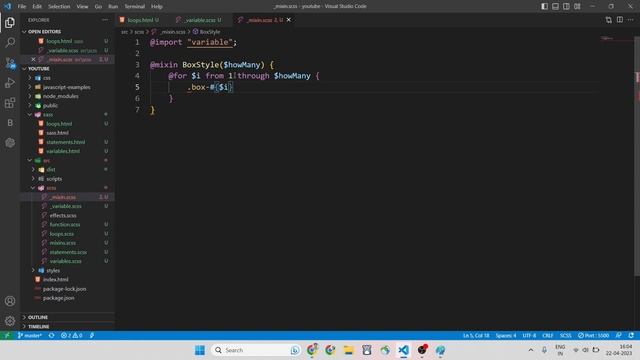This screenshot has width=640, height=360.
Task: Open the Manage gear icon
Action: click(x=10, y=321)
